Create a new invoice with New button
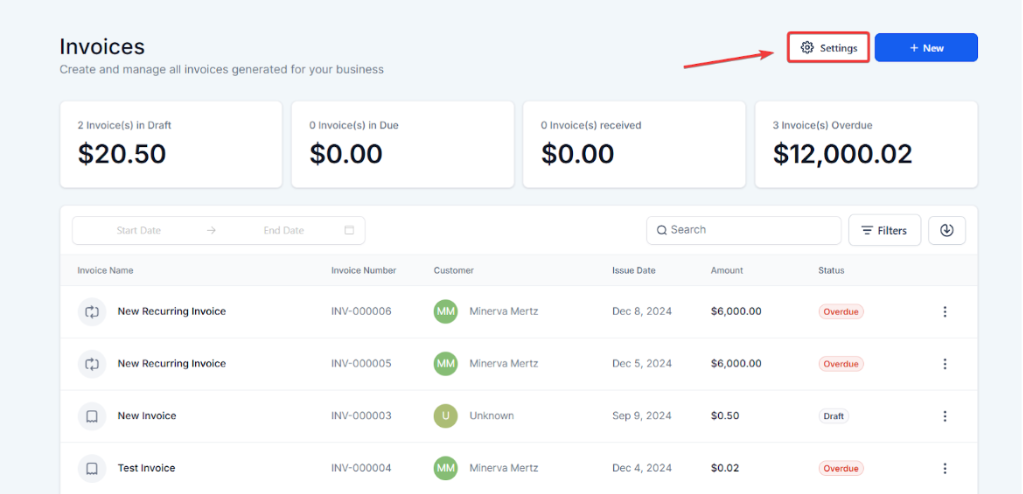The width and height of the screenshot is (1023, 494). [x=926, y=48]
